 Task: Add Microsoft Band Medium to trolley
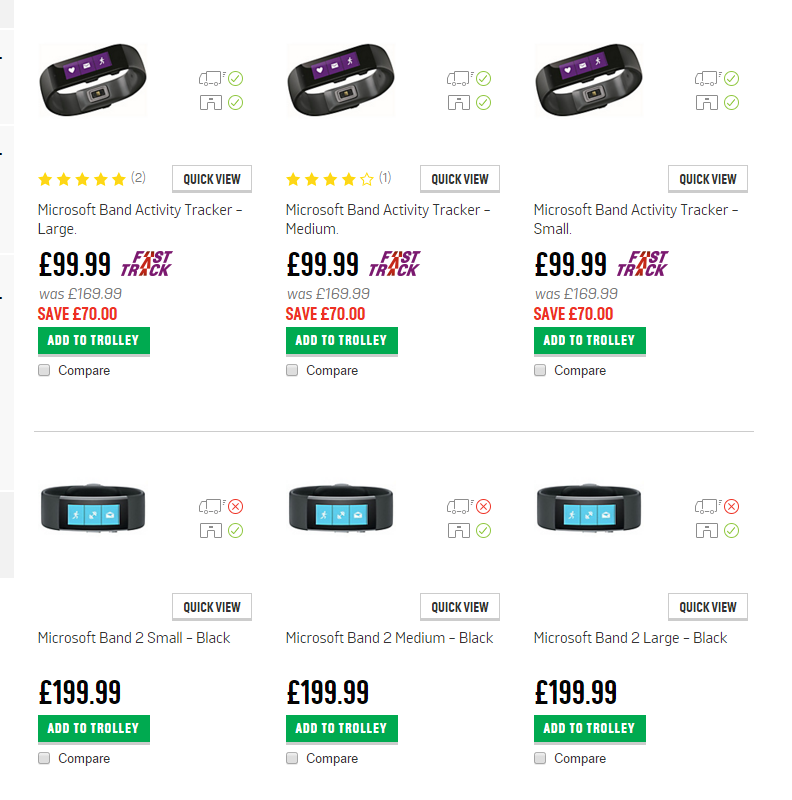pyautogui.click(x=342, y=341)
